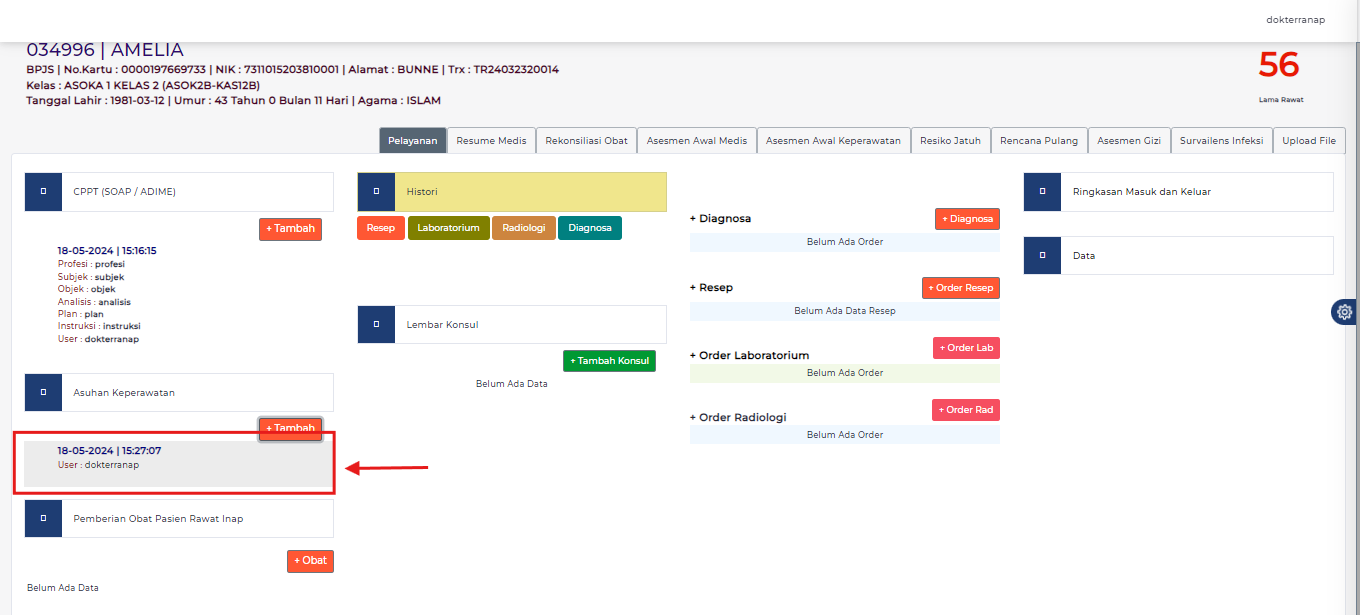The height and width of the screenshot is (615, 1360).
Task: Click the icon beside Pemberian Obat Pasien Rawat Inap
Action: (43, 519)
